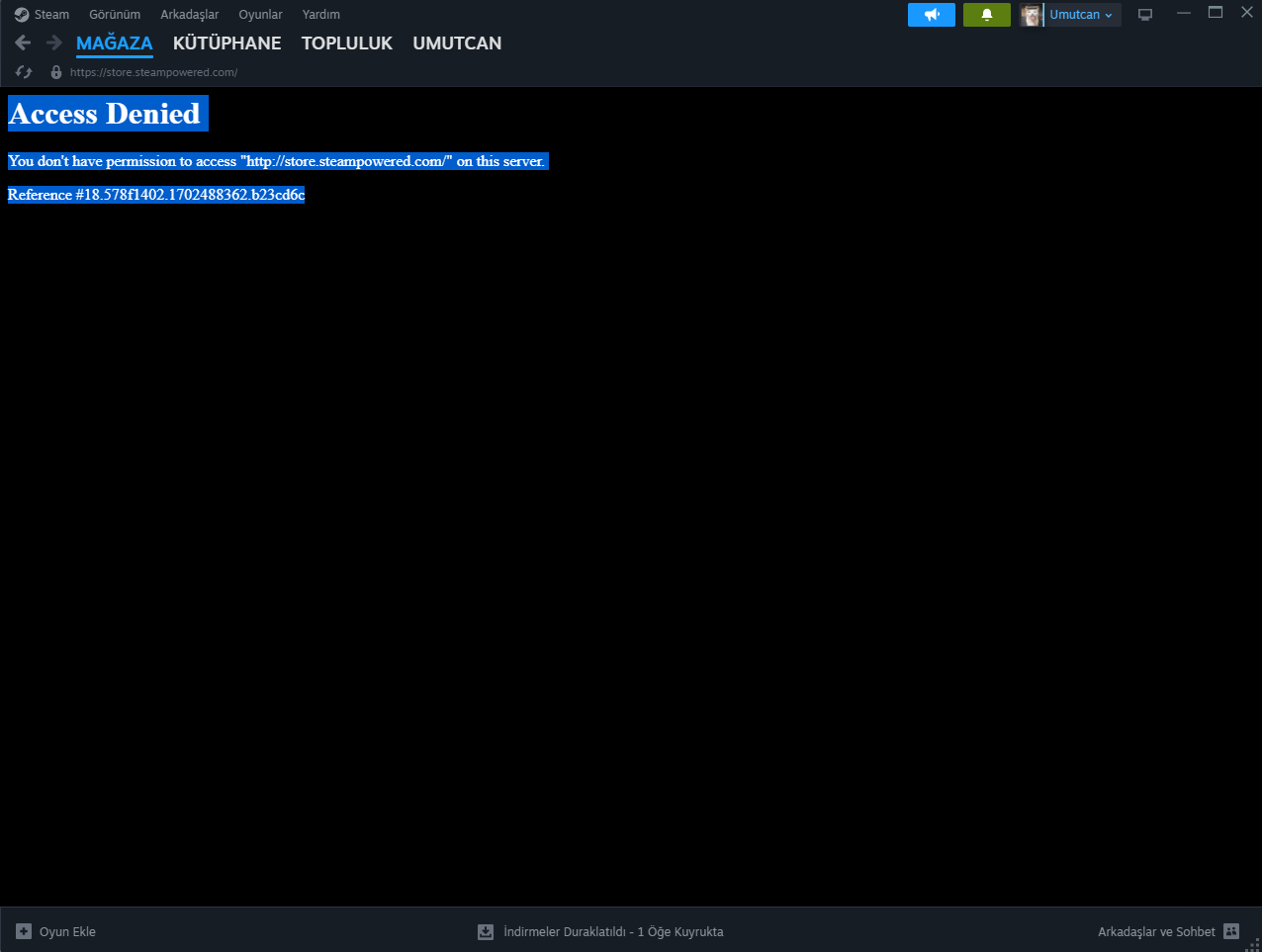Click the Oyun Ekle label
The image size is (1262, 952).
tap(67, 931)
